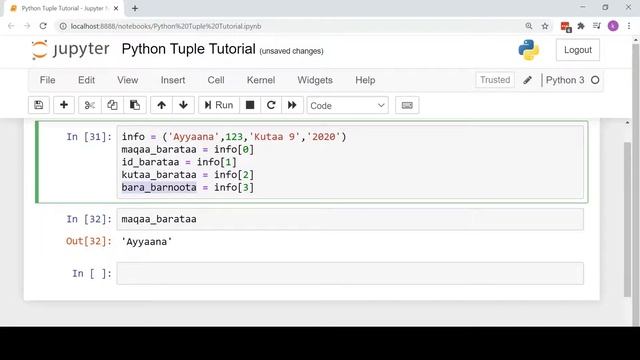Click the browser back arrow
640x360 pixels.
(x=11, y=26)
